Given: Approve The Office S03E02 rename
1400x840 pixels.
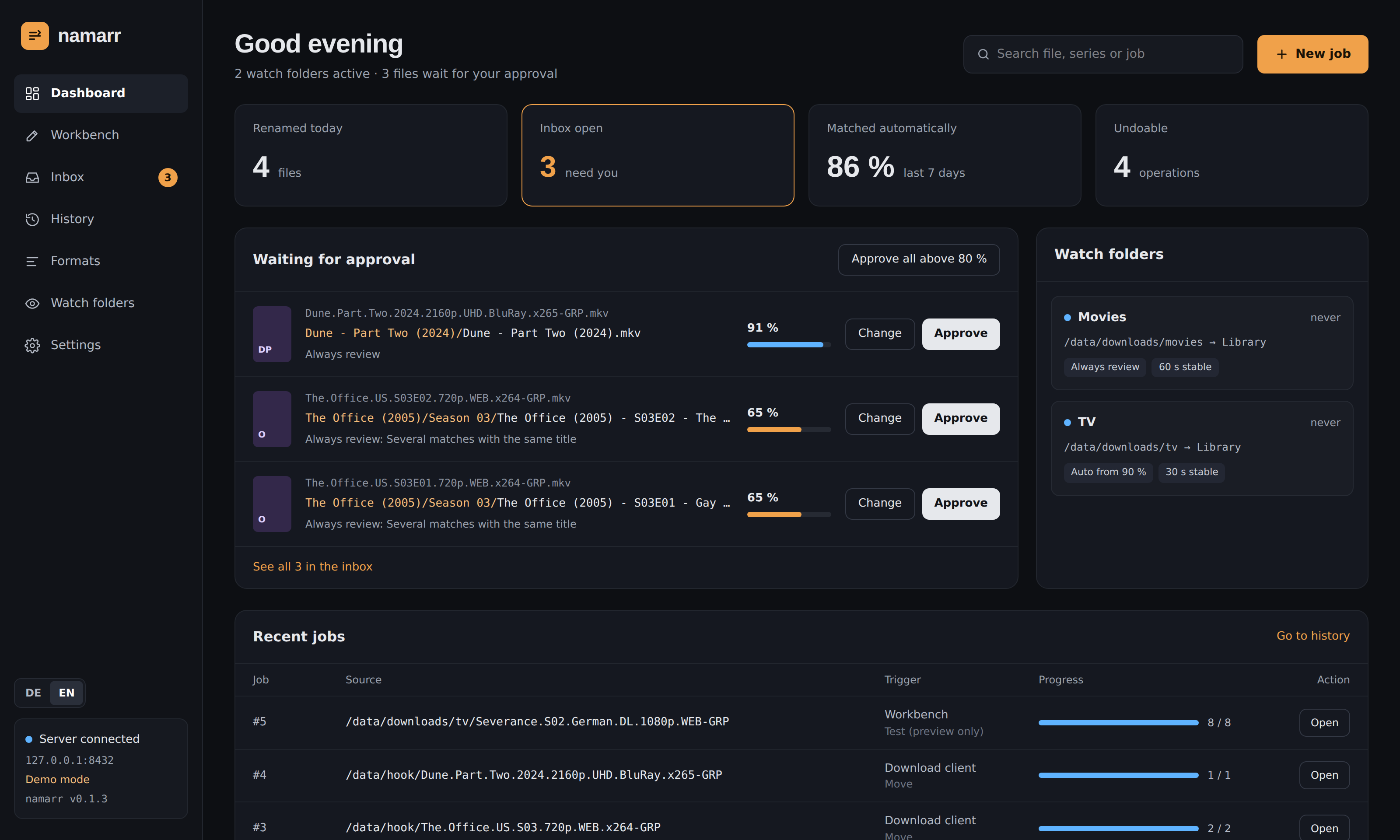Looking at the screenshot, I should pyautogui.click(x=960, y=419).
